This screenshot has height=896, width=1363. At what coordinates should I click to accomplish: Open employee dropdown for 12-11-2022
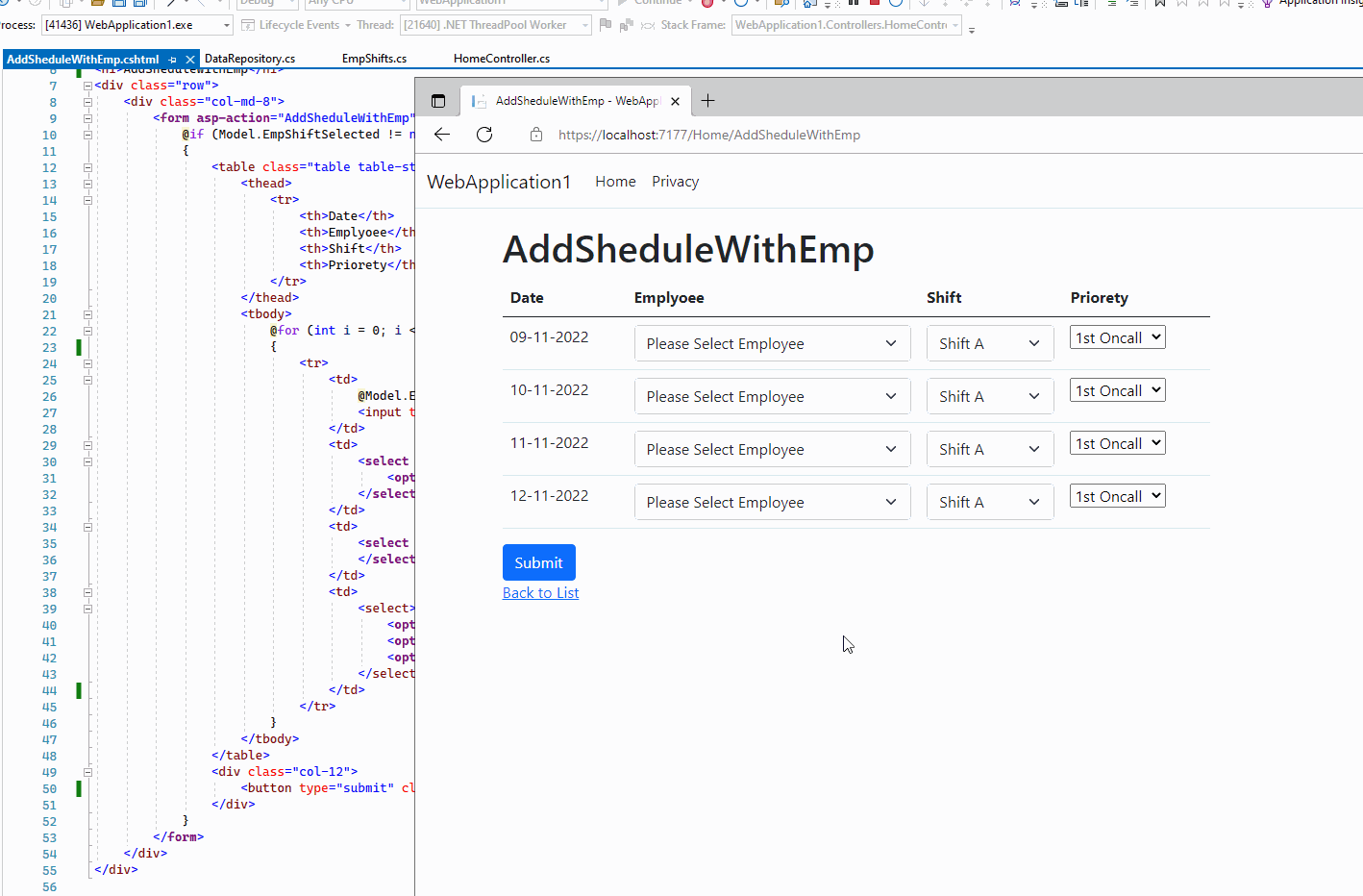[x=772, y=502]
